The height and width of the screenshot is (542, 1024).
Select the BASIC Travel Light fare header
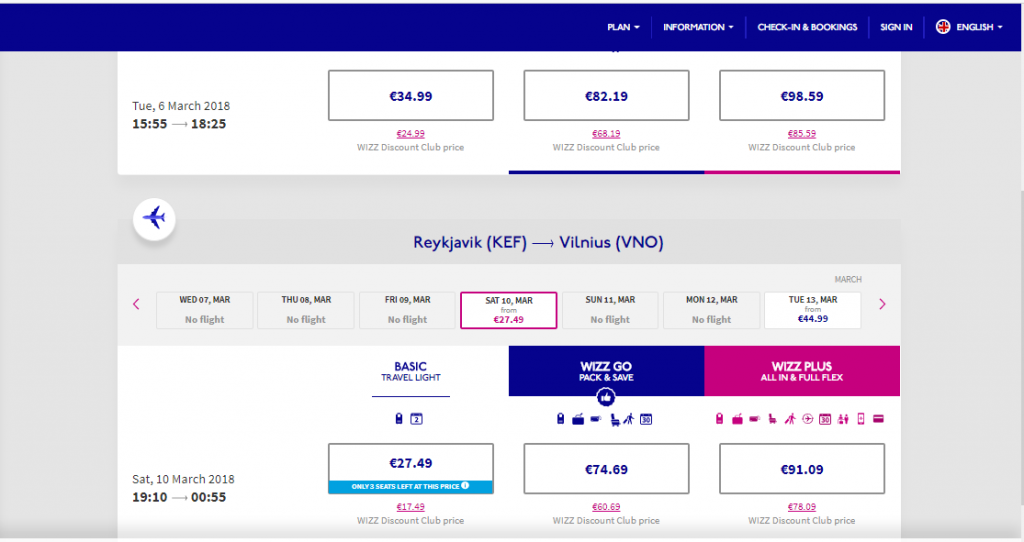411,371
